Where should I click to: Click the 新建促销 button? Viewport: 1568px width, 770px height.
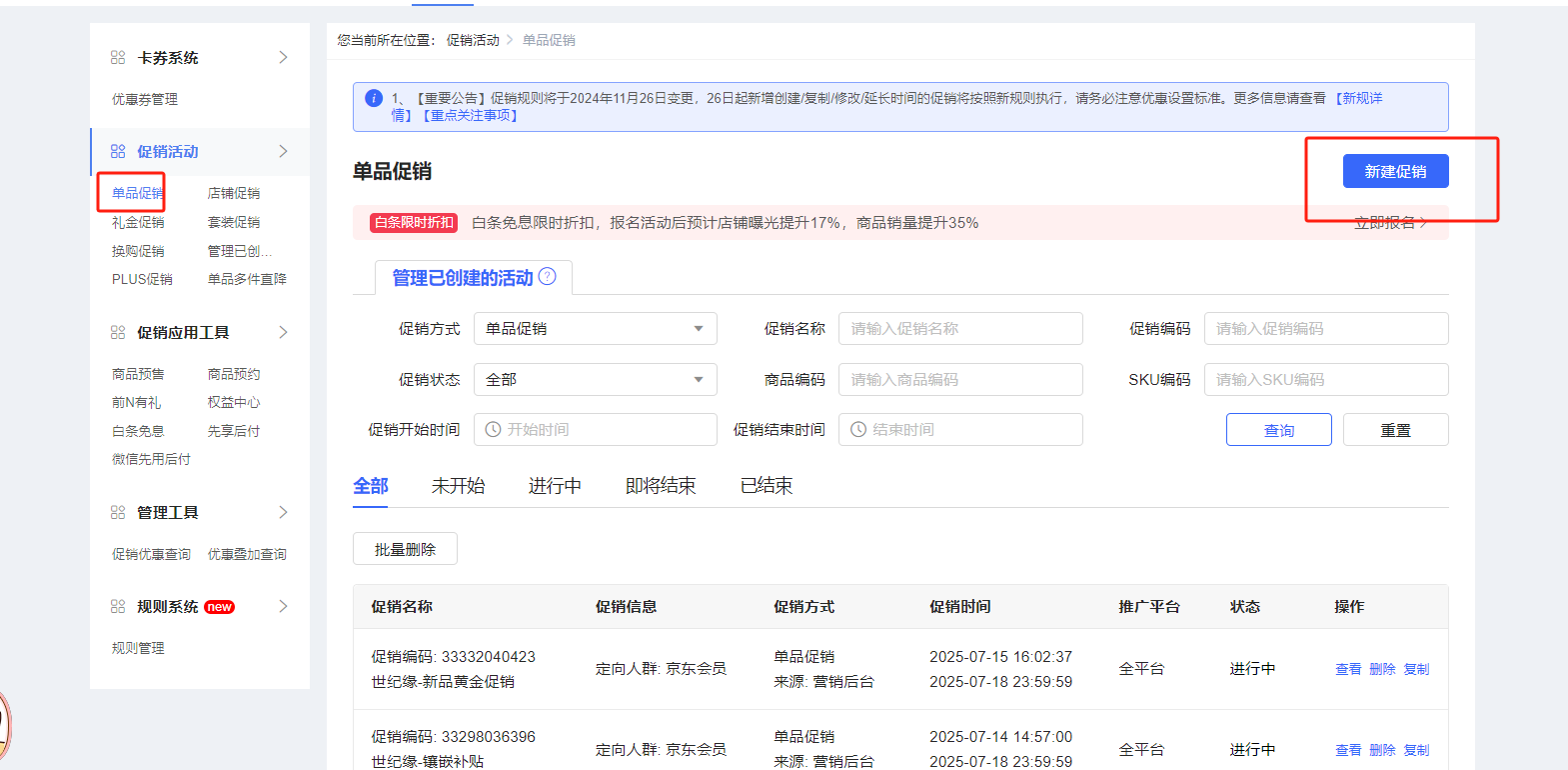1395,172
